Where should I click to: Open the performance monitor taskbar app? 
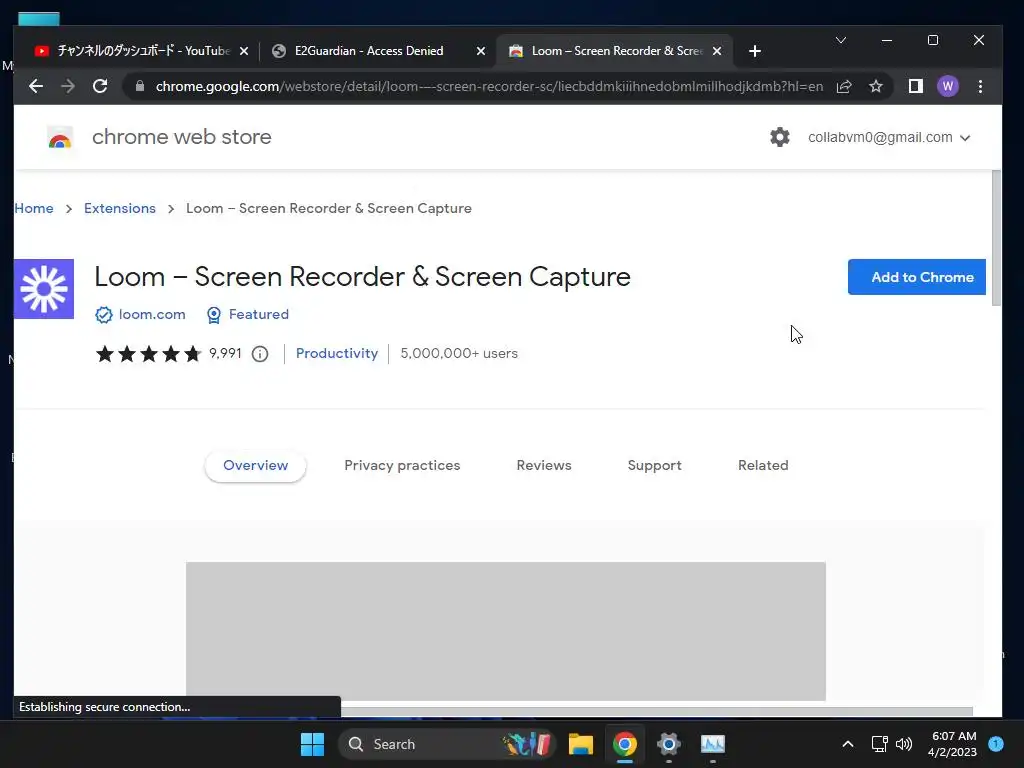pyautogui.click(x=712, y=744)
